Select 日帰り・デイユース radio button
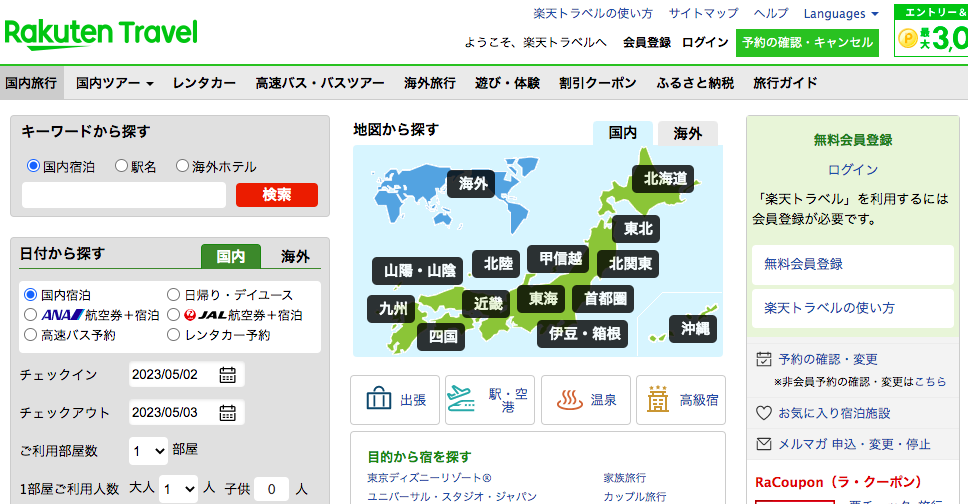The height and width of the screenshot is (504, 968). pyautogui.click(x=173, y=295)
